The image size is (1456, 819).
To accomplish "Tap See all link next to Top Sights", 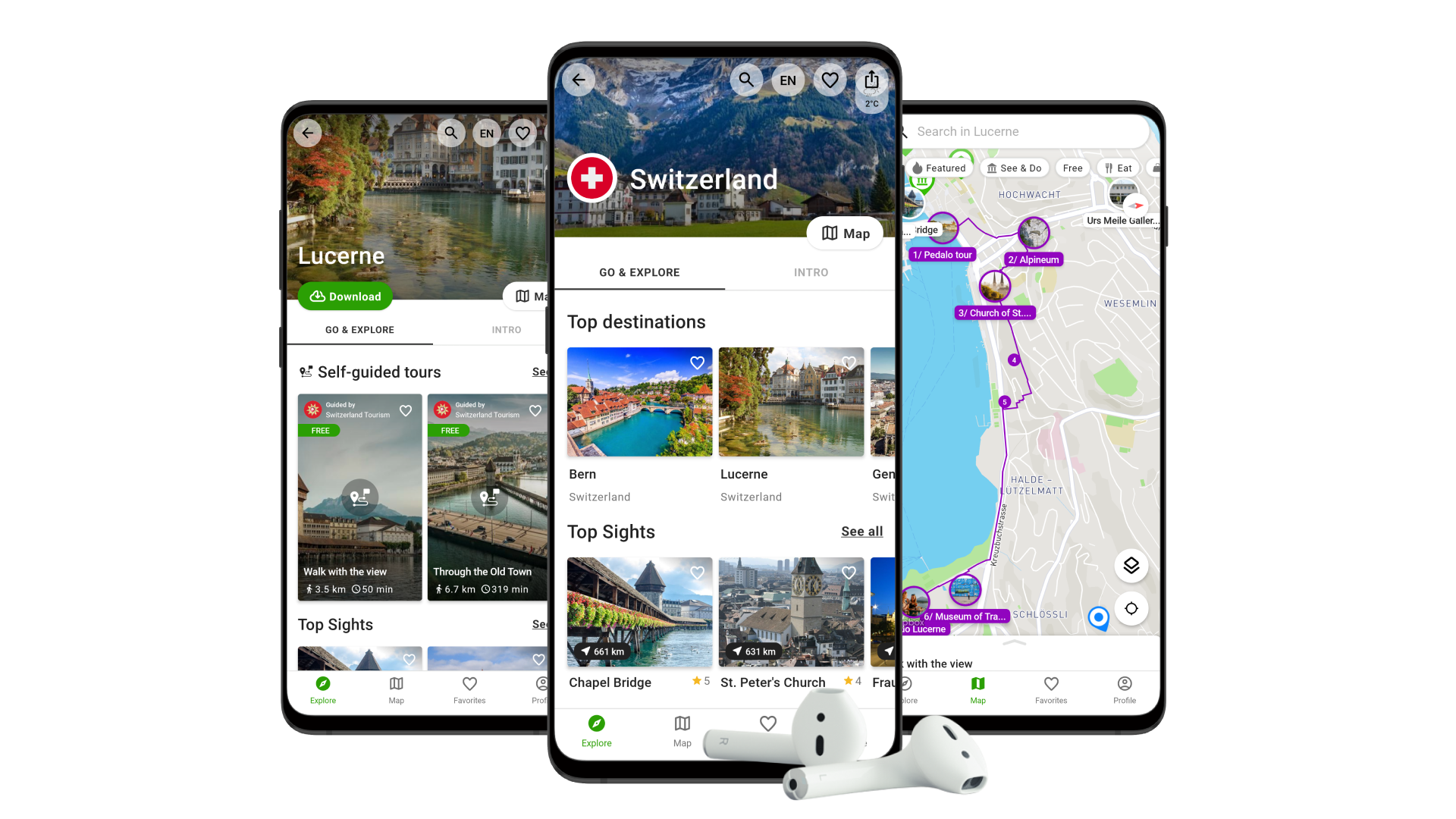I will point(860,531).
